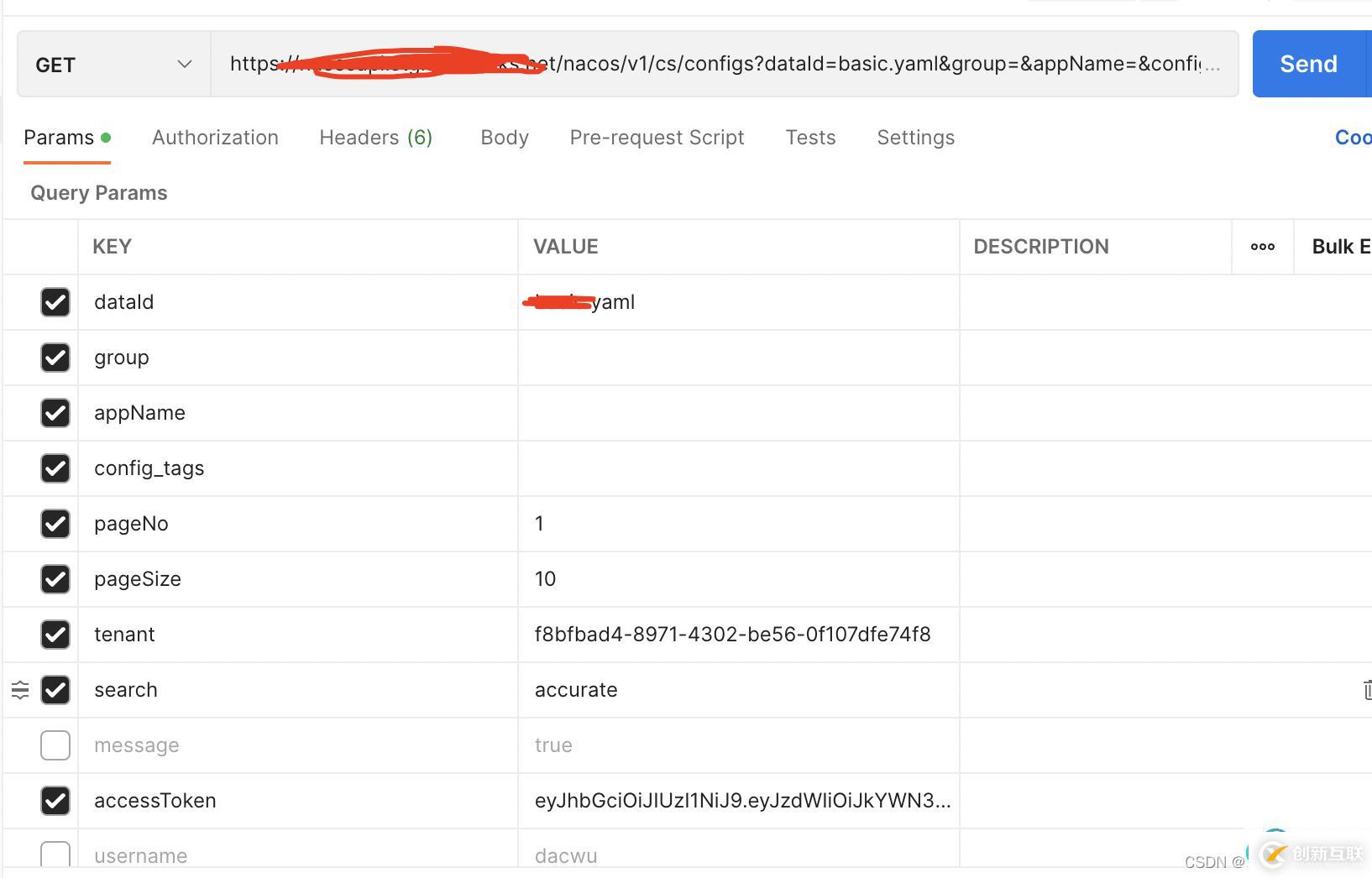This screenshot has width=1372, height=878.
Task: Delete the search parameter row
Action: pos(1366,690)
